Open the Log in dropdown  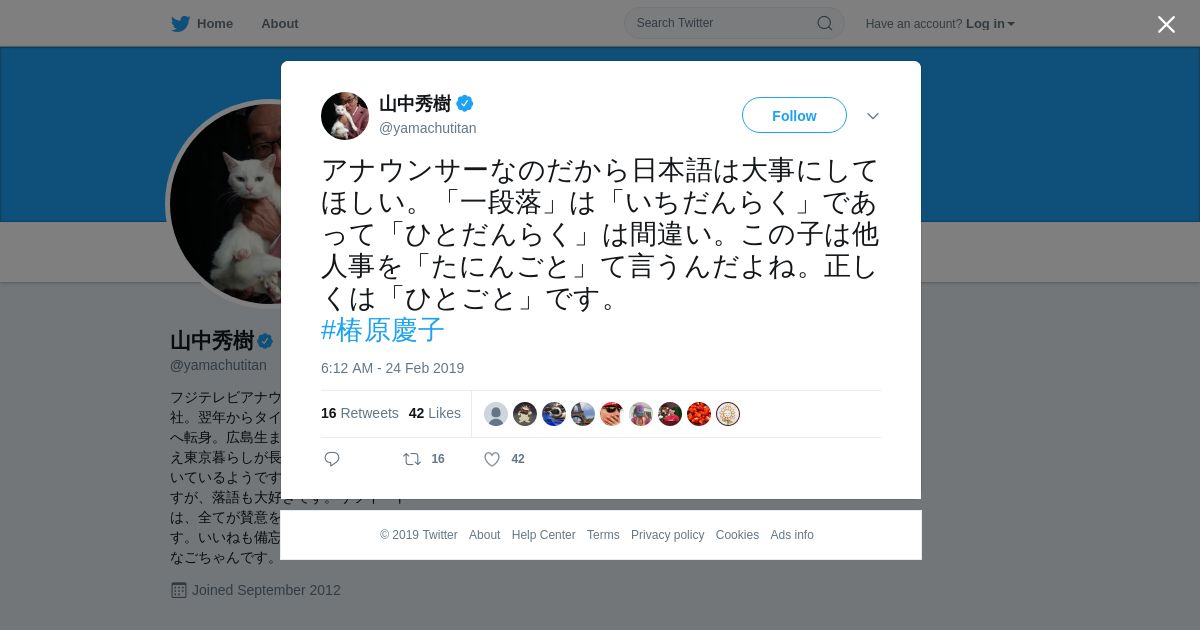click(x=990, y=24)
